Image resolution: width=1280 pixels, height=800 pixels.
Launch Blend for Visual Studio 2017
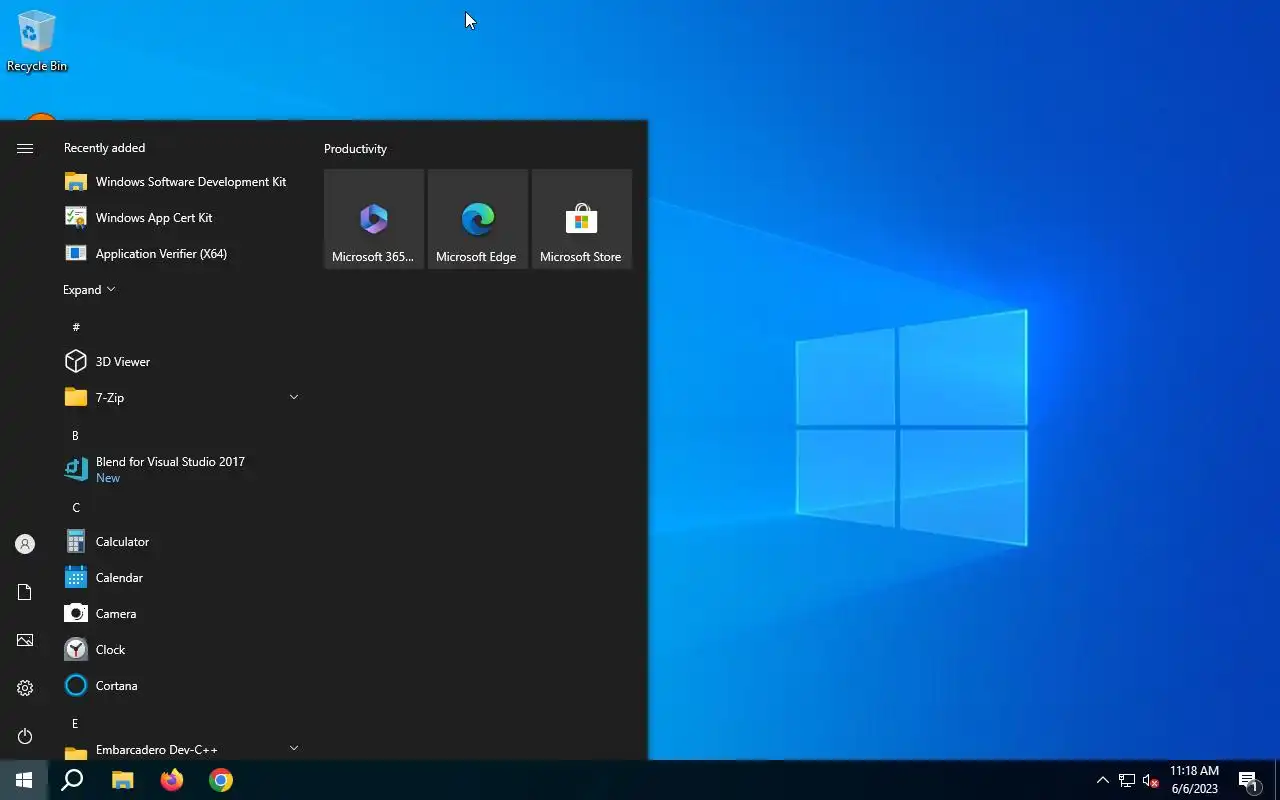click(x=182, y=470)
